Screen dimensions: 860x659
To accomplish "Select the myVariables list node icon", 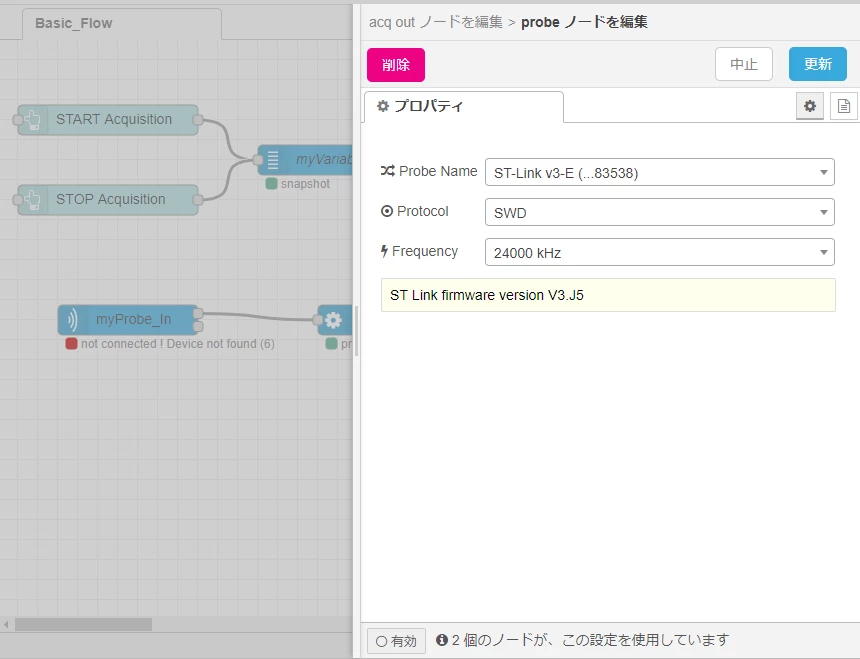I will (273, 160).
